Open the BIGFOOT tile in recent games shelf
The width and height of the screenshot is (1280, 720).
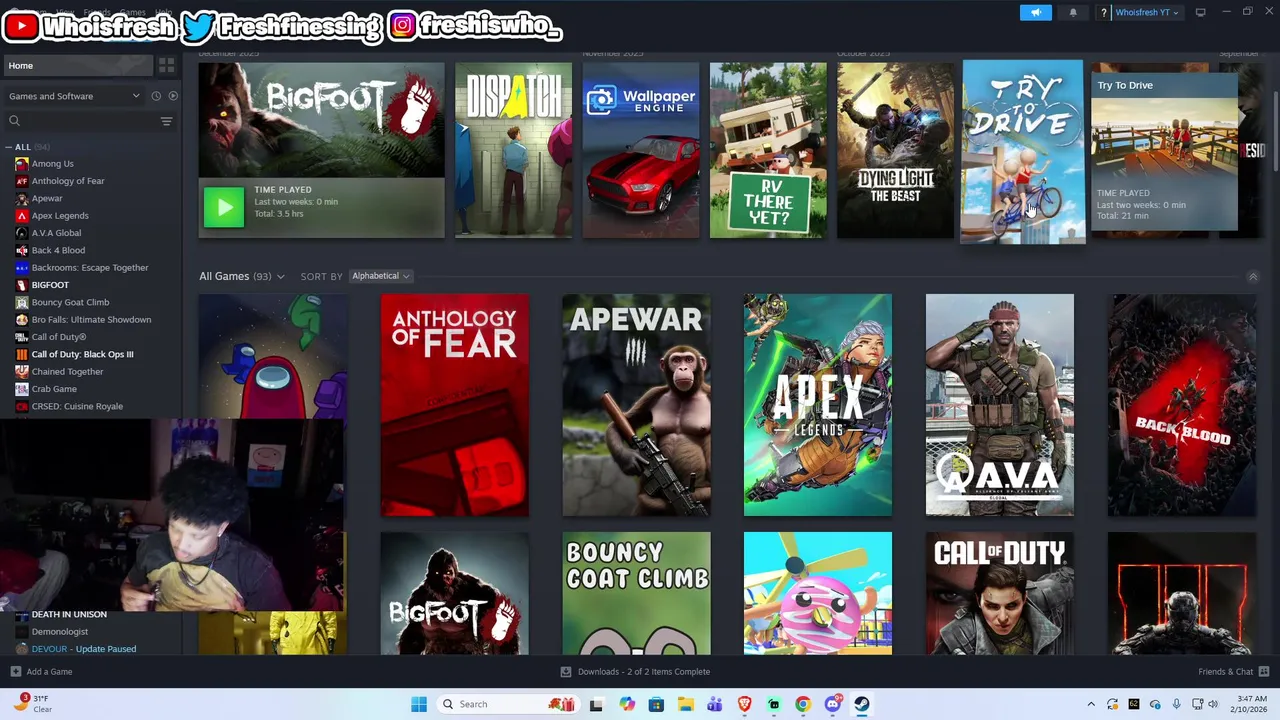pyautogui.click(x=321, y=150)
